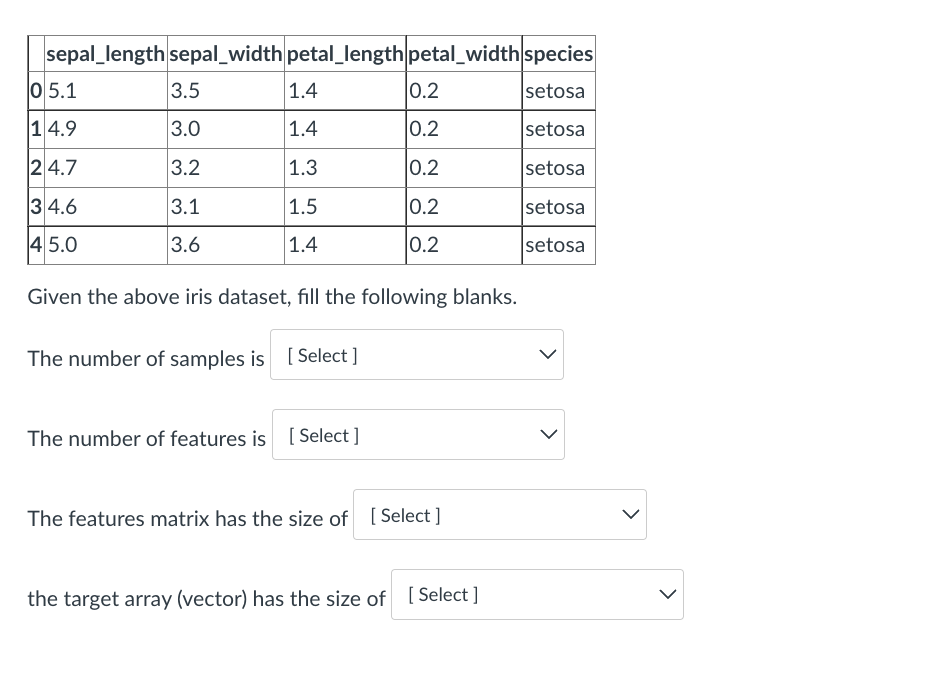Viewport: 942px width, 690px height.
Task: Select the sepal_length column header
Action: 105,53
